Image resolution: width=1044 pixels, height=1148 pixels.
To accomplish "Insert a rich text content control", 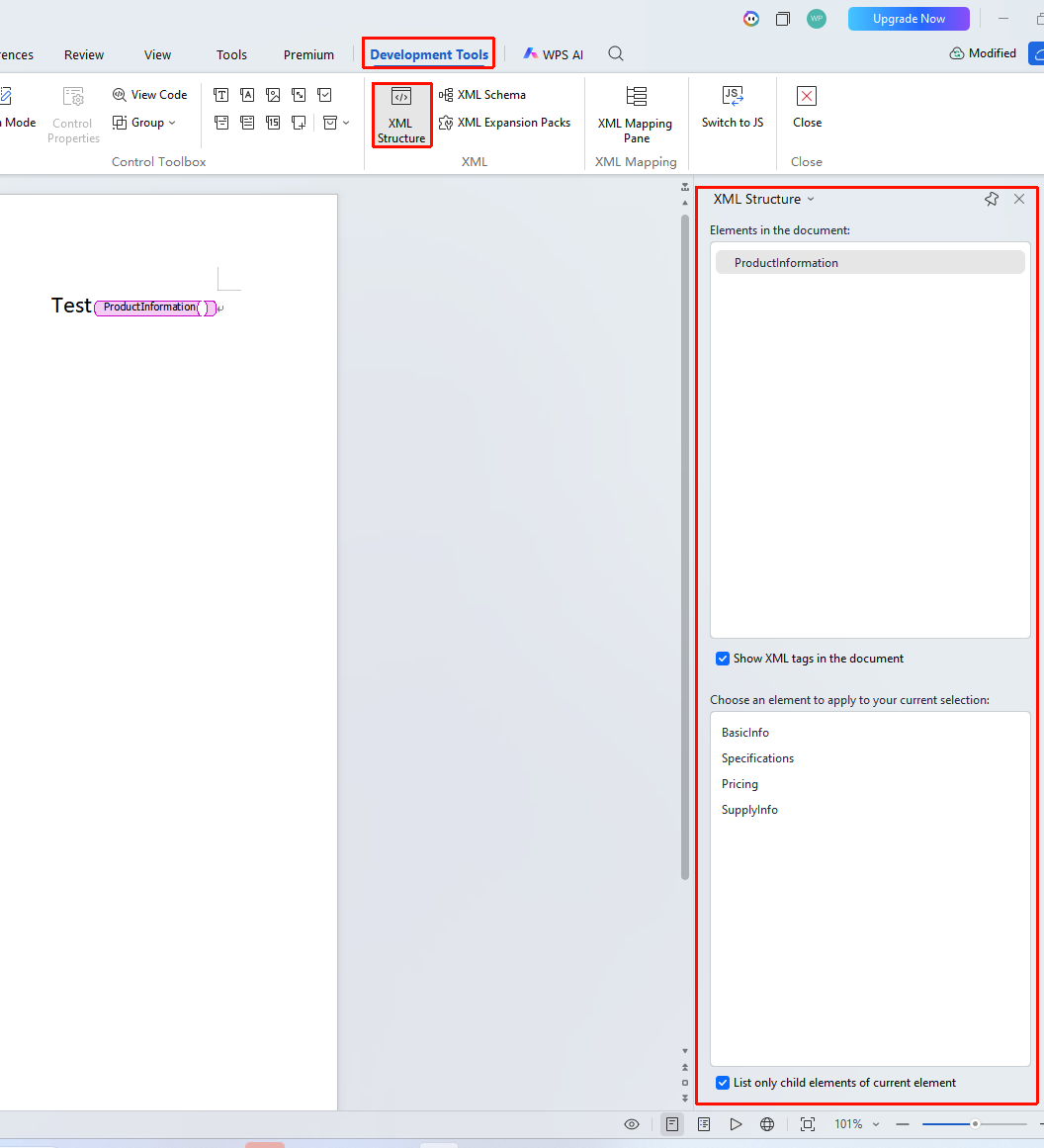I will [221, 95].
